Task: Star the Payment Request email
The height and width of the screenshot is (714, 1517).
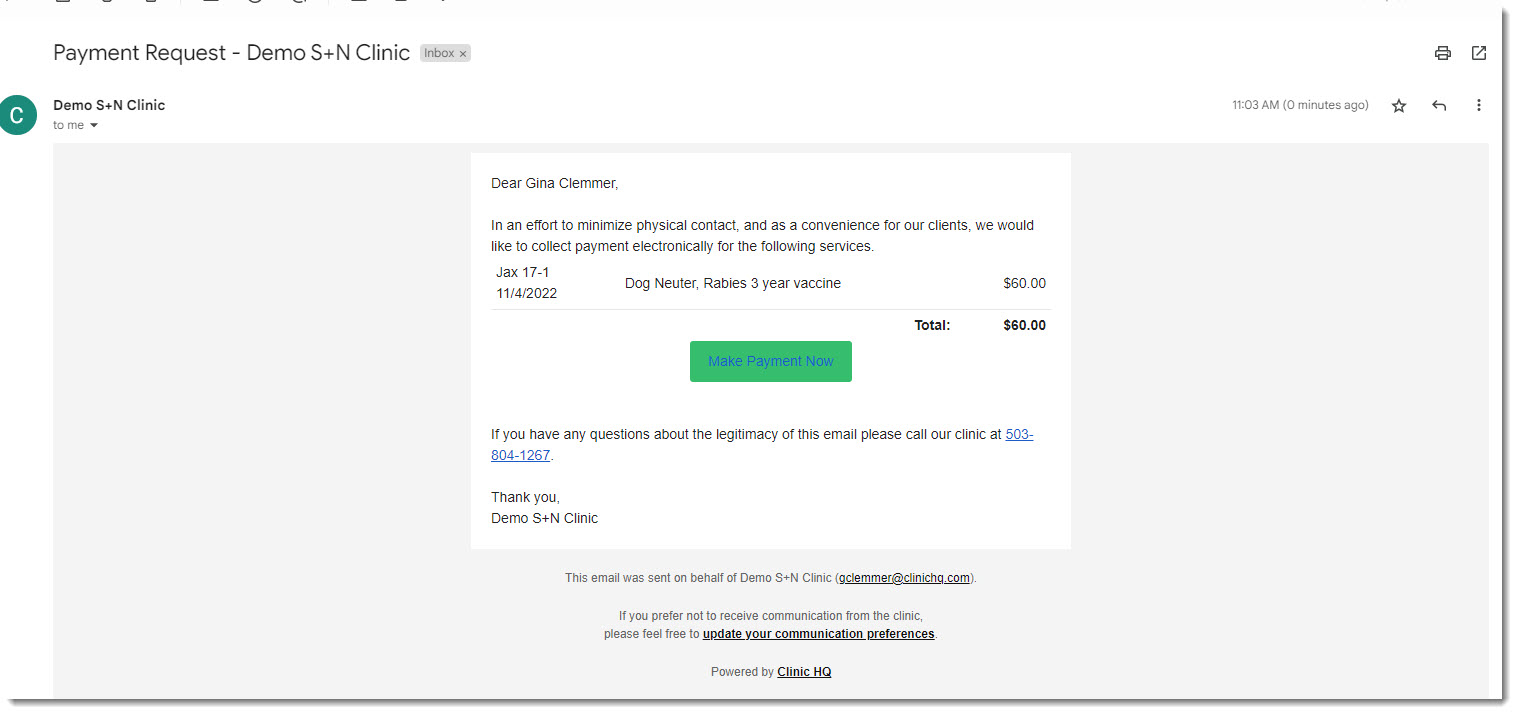Action: [1399, 106]
